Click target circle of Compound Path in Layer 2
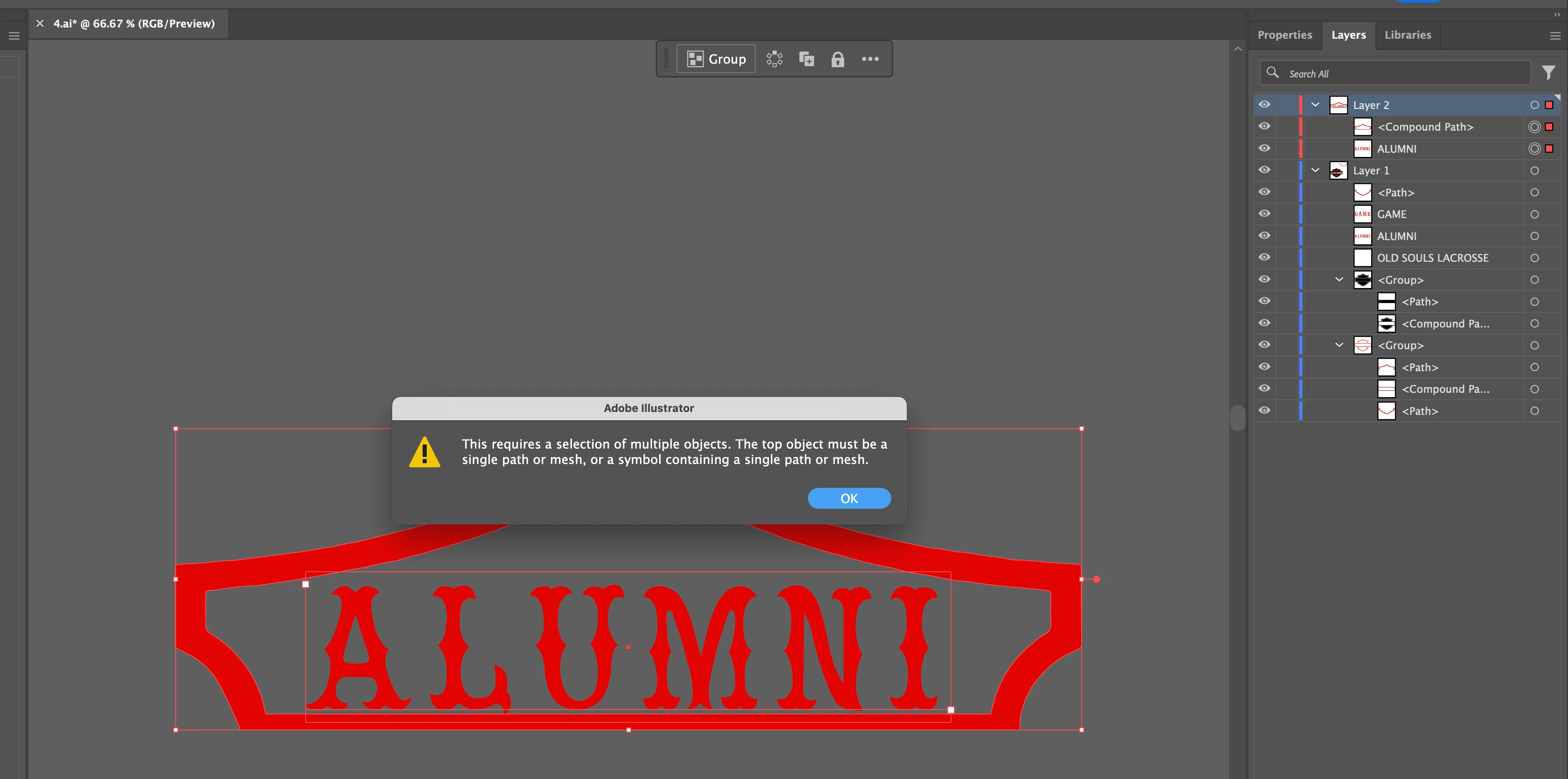 click(1534, 127)
